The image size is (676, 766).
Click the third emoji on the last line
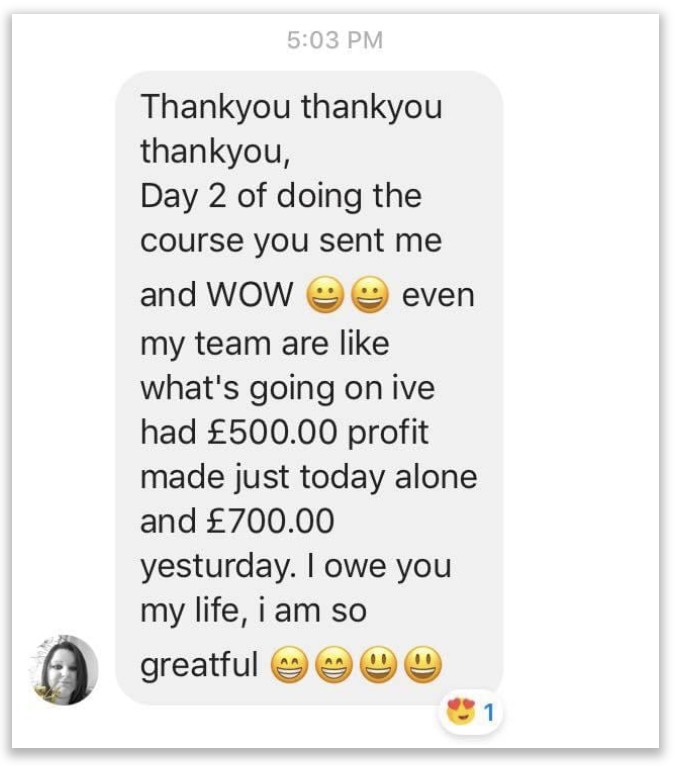[378, 665]
